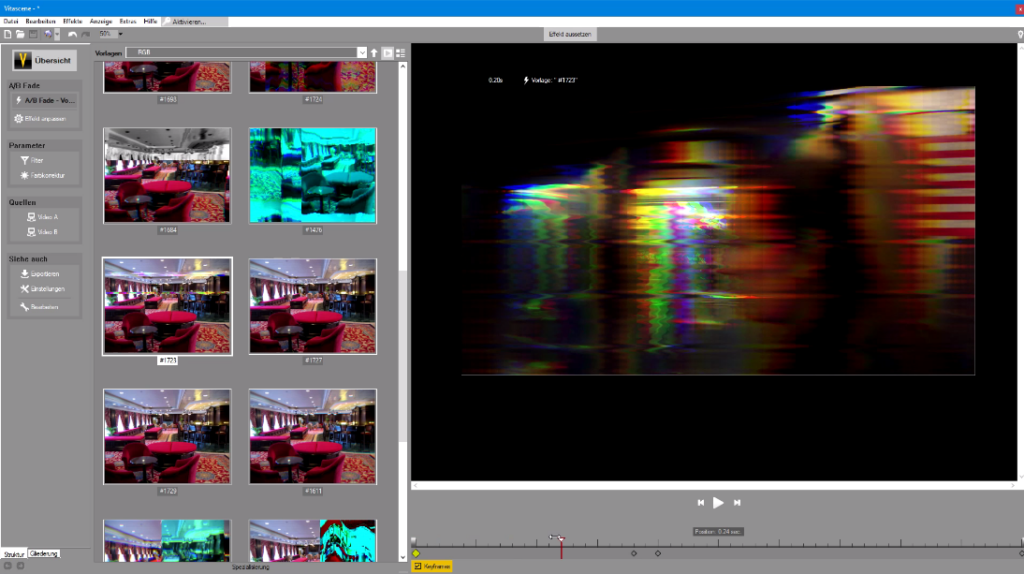Toggle the template preview play button
1024x574 pixels.
coord(387,53)
